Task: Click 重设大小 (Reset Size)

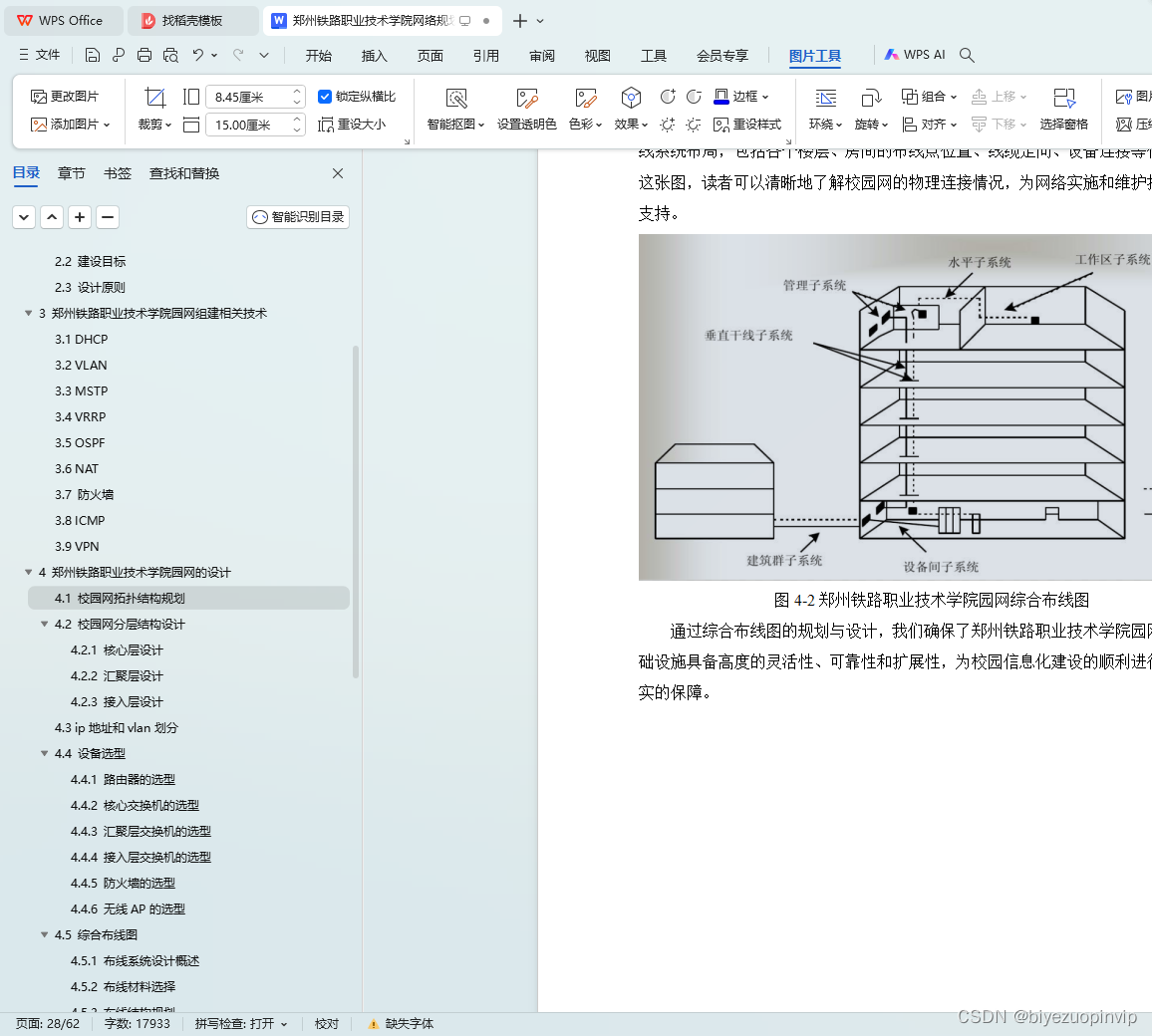Action: [352, 125]
